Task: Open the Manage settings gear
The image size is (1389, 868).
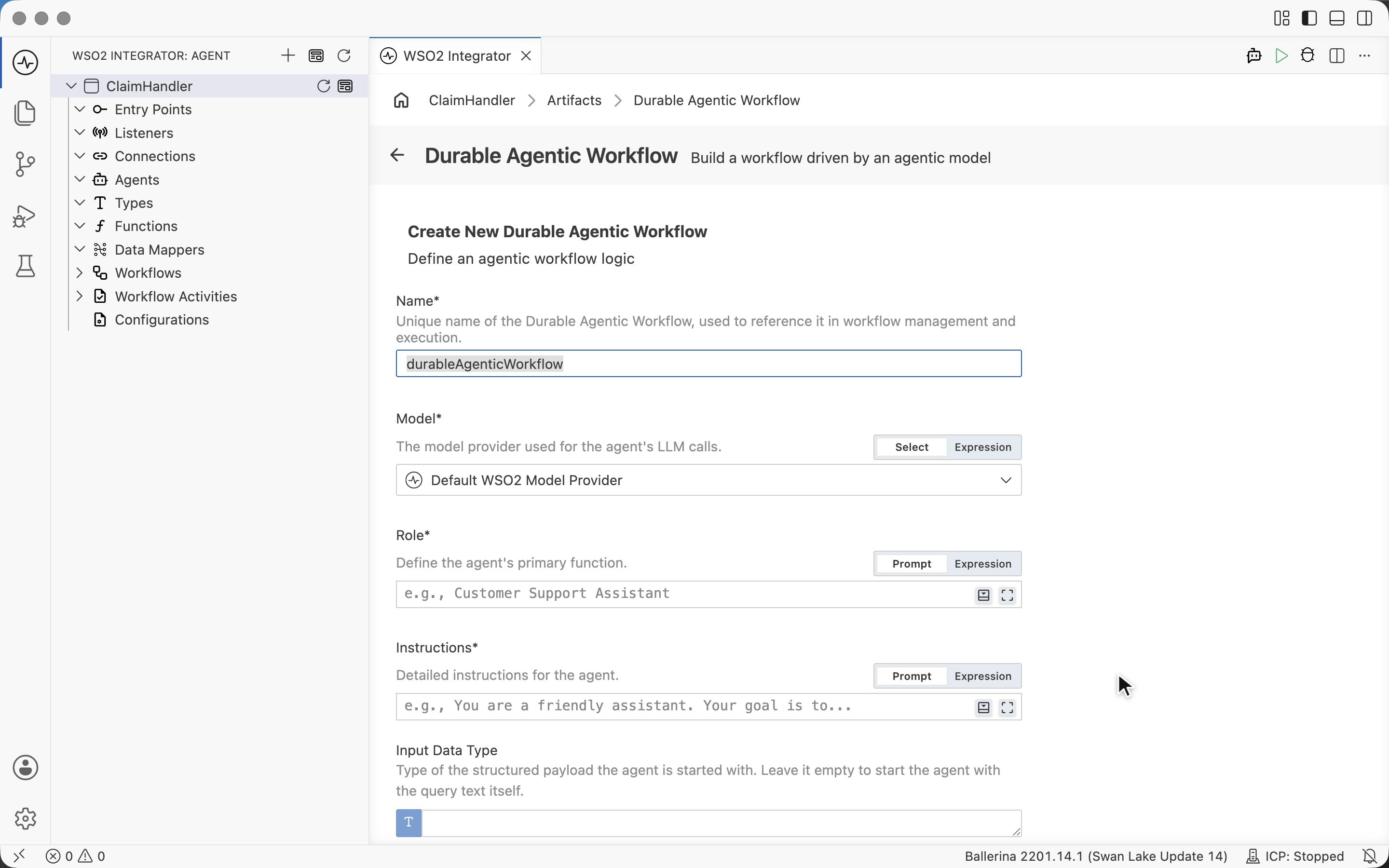Action: pos(25,819)
